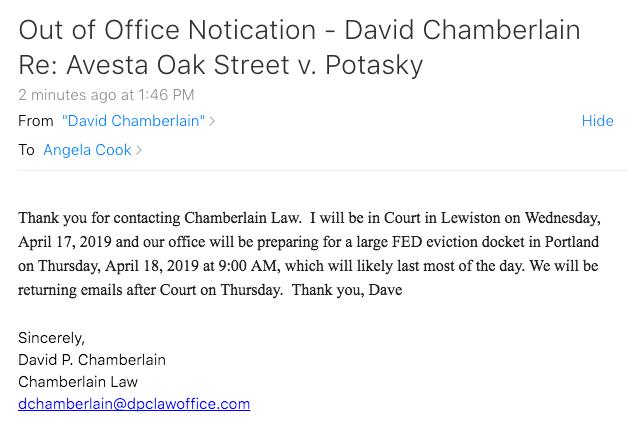Click the To label
Image resolution: width=628 pixels, height=425 pixels.
coord(26,150)
